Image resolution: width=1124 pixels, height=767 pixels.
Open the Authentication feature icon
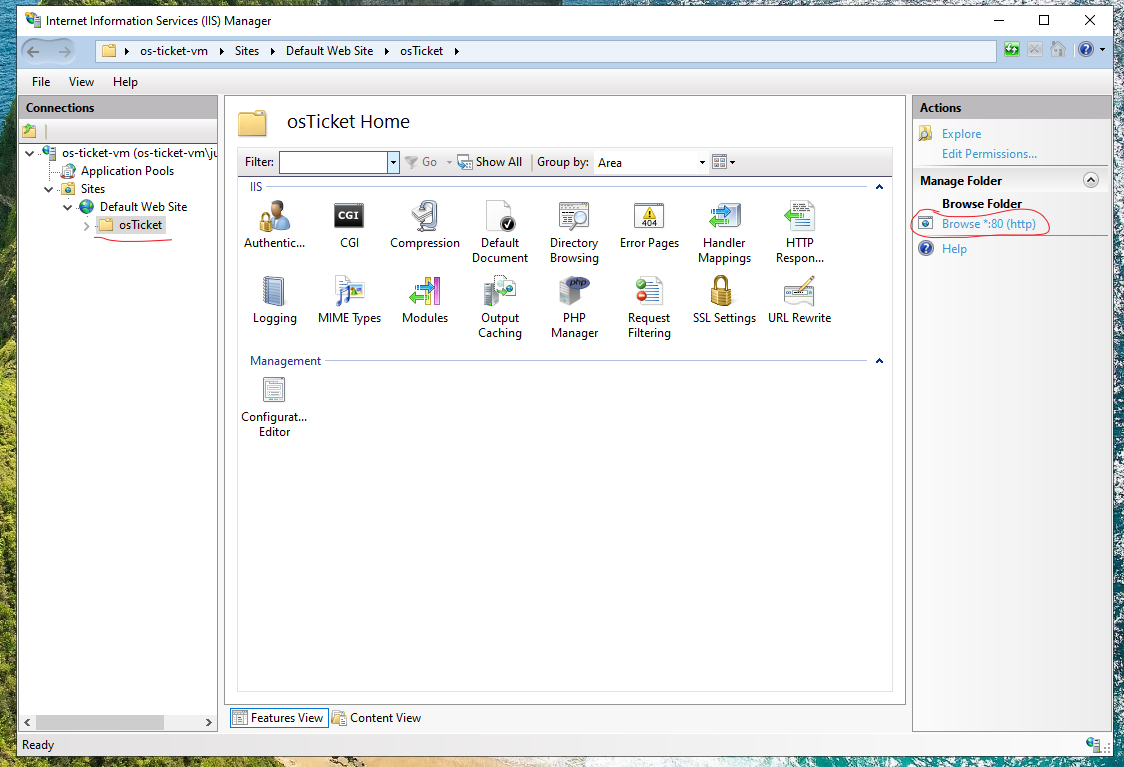[275, 216]
